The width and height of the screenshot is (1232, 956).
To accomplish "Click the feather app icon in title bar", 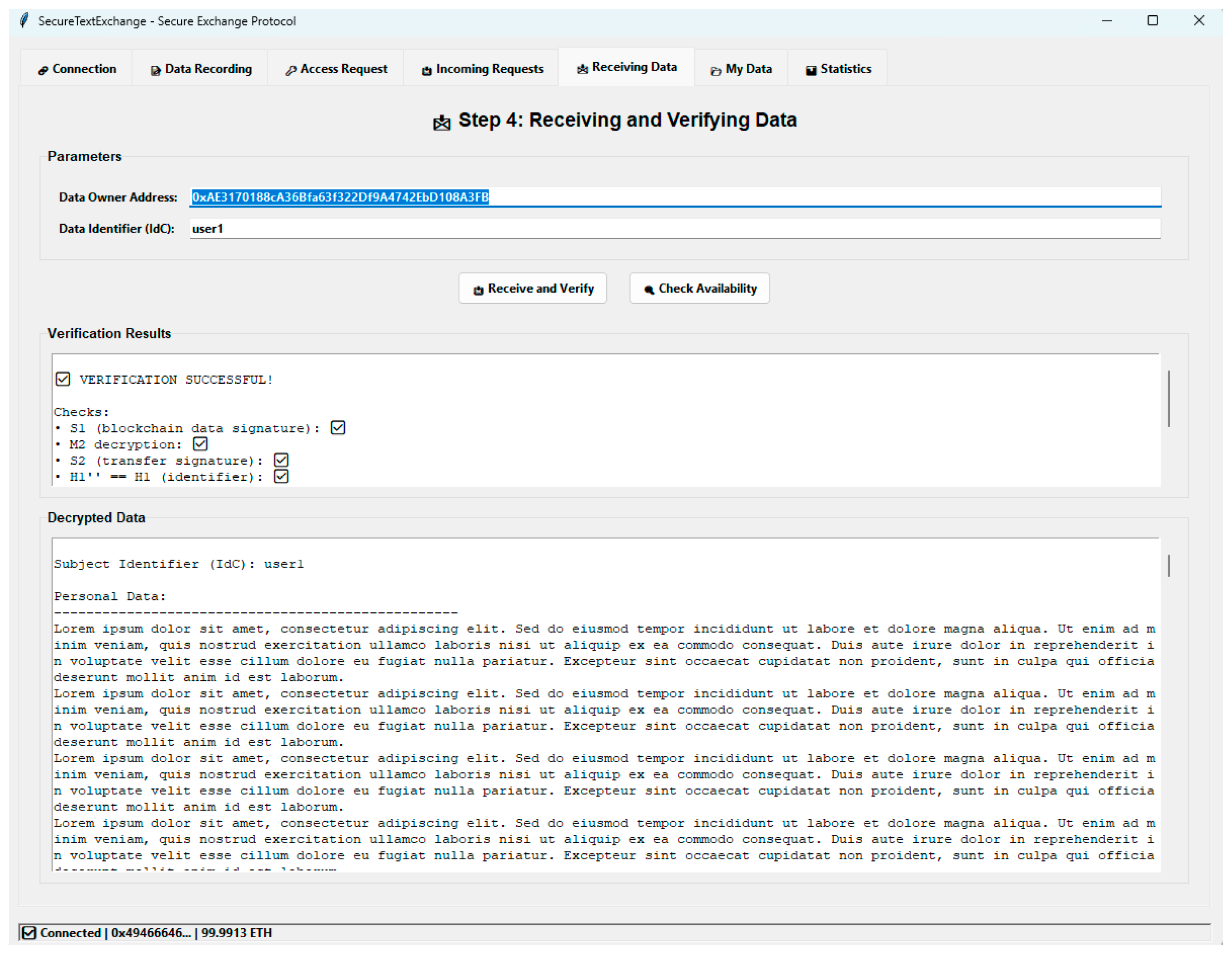I will (24, 21).
